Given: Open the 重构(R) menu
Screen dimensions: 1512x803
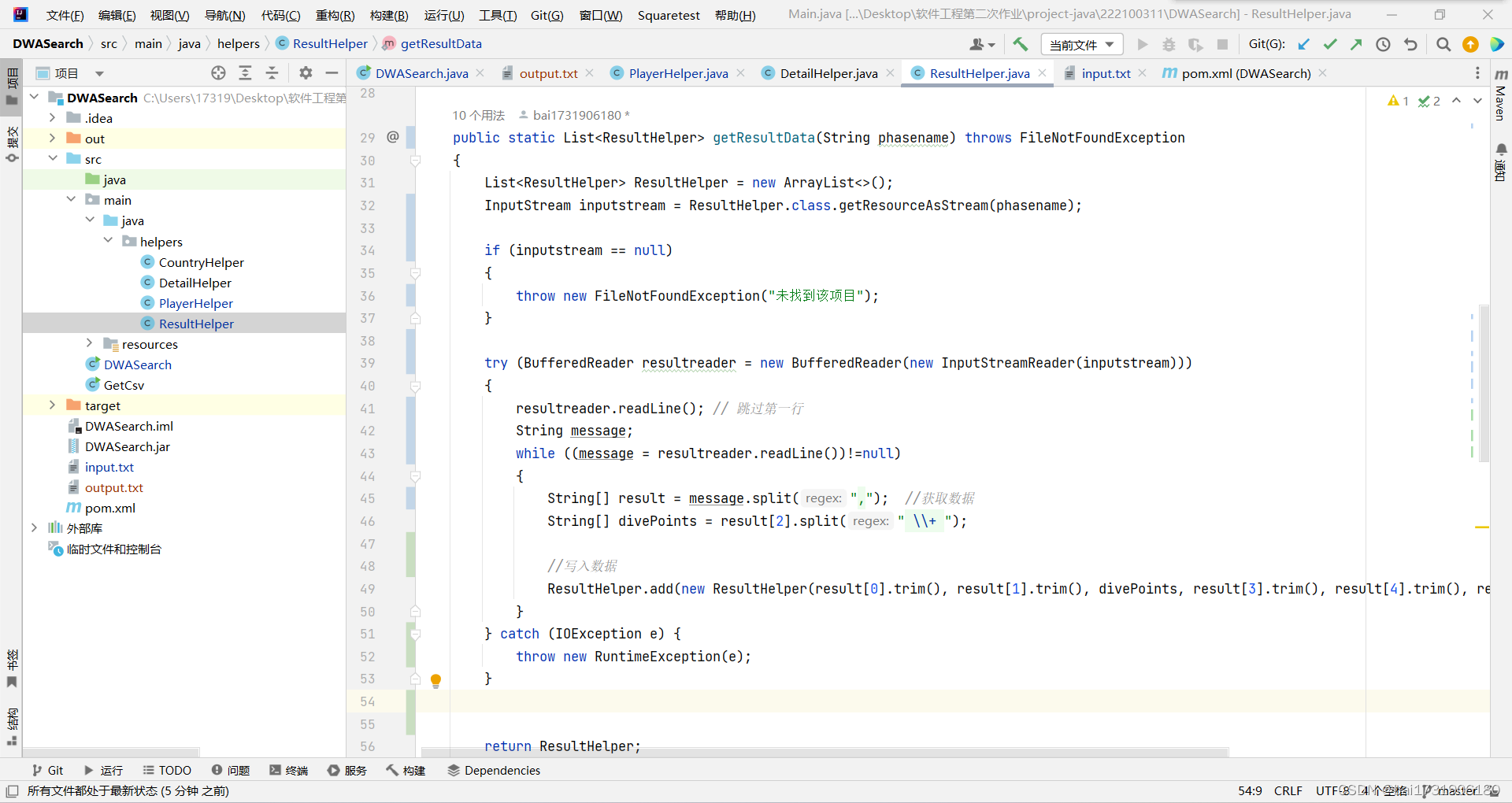Looking at the screenshot, I should point(335,15).
